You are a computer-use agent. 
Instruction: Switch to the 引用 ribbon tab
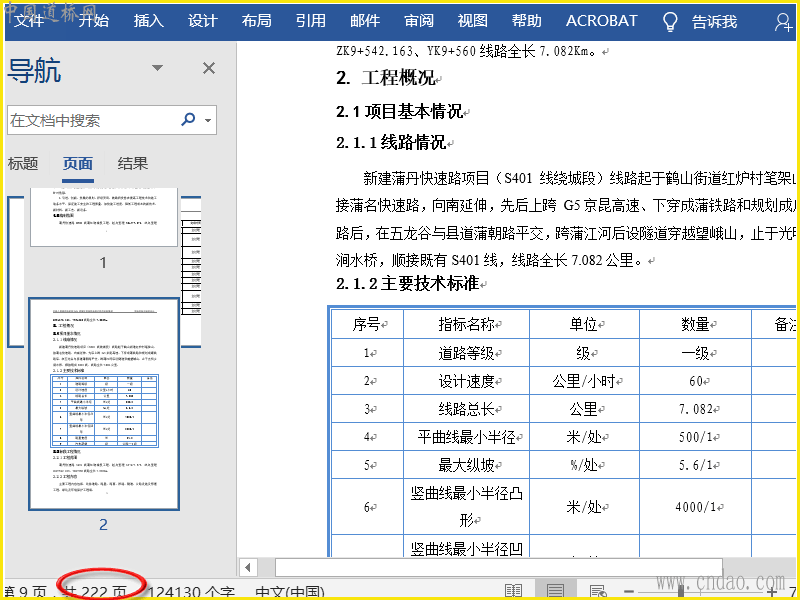(x=310, y=21)
